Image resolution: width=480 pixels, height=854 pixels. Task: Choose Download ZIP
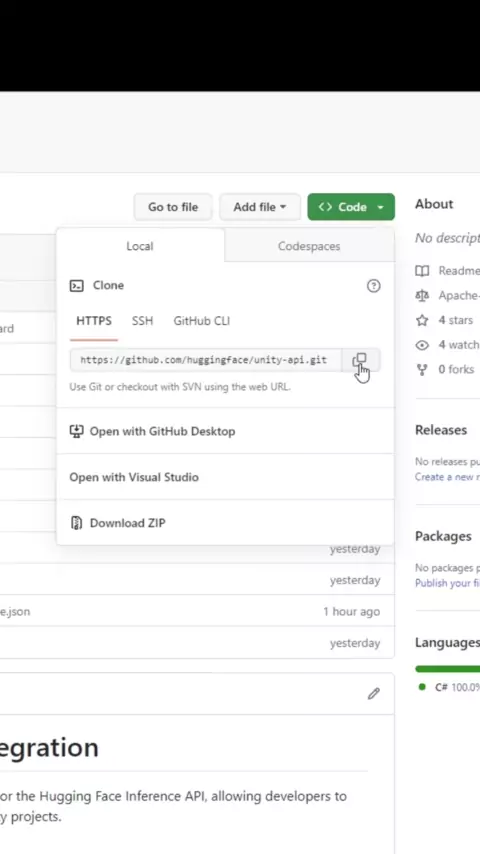point(225,523)
